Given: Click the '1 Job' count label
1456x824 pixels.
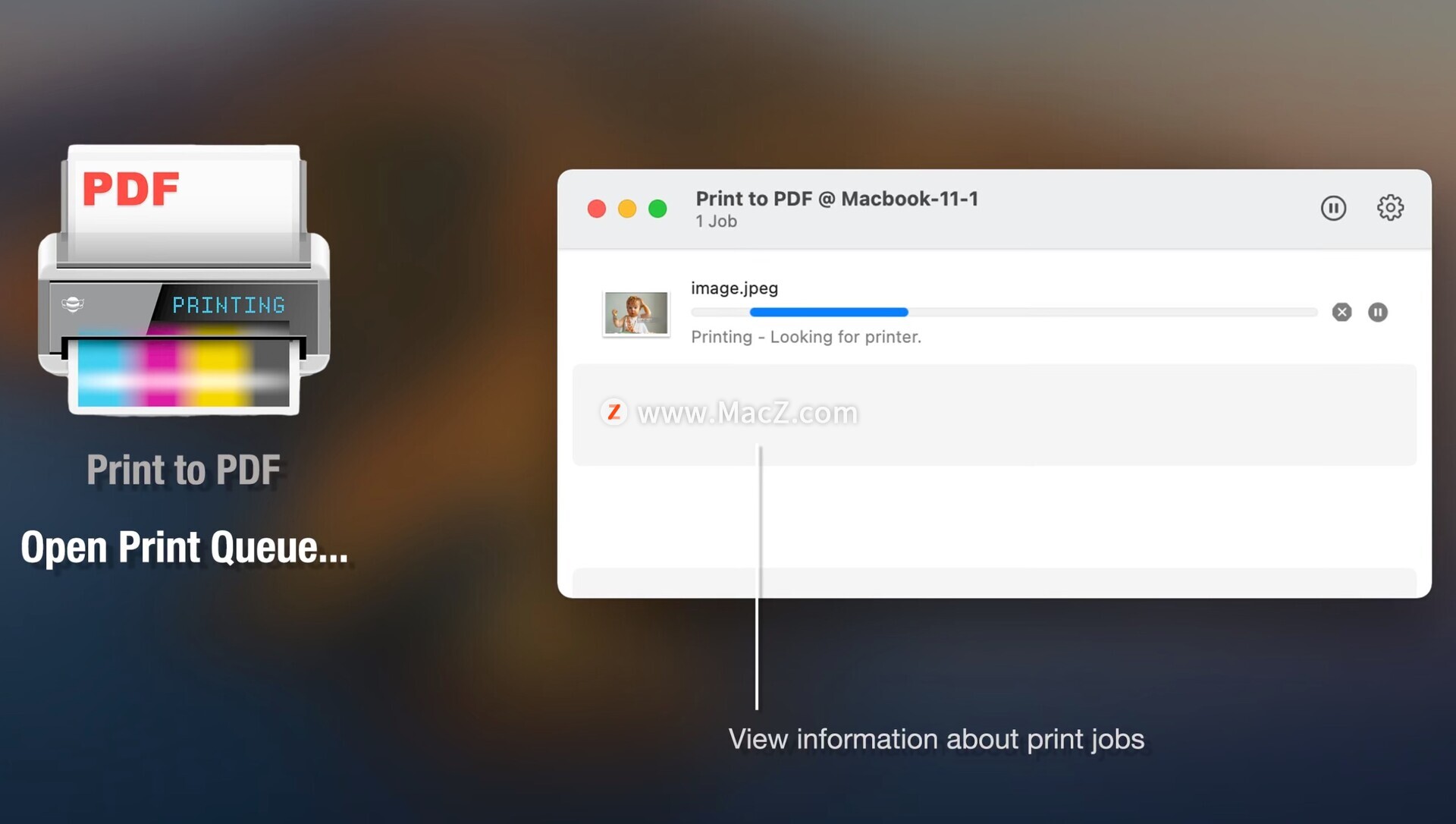Looking at the screenshot, I should coord(716,222).
